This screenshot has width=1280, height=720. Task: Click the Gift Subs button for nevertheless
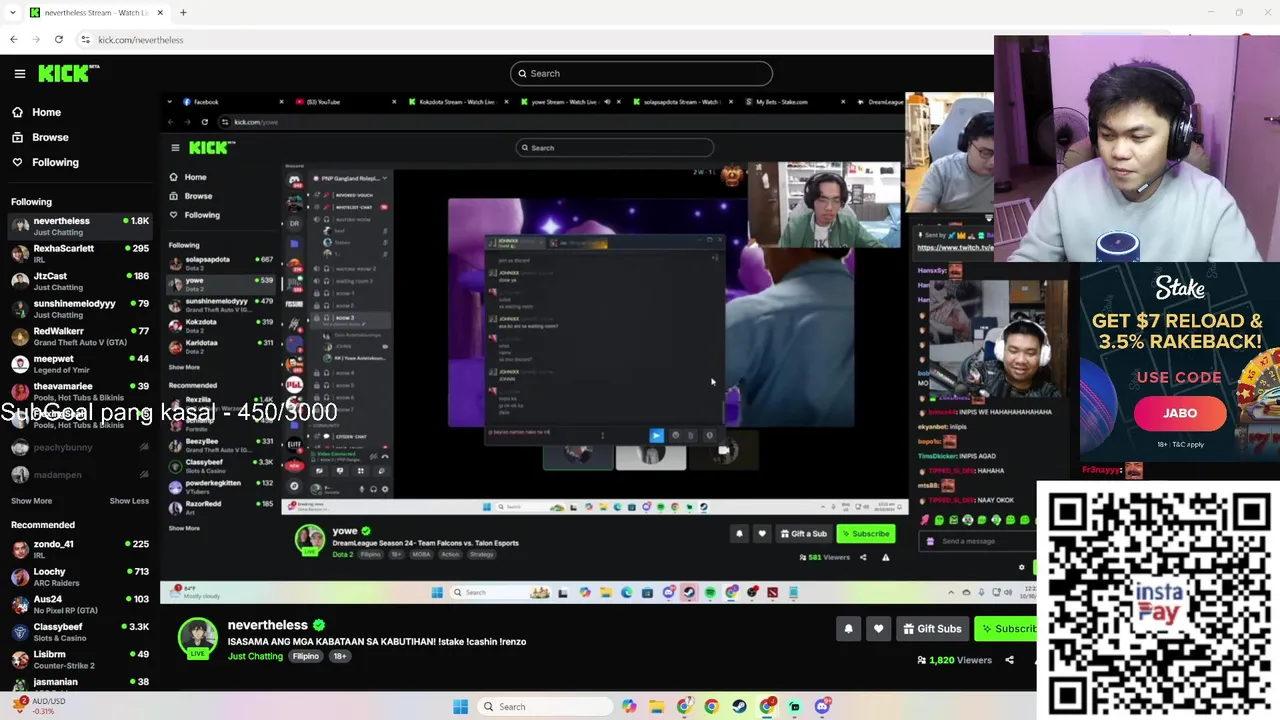(932, 629)
